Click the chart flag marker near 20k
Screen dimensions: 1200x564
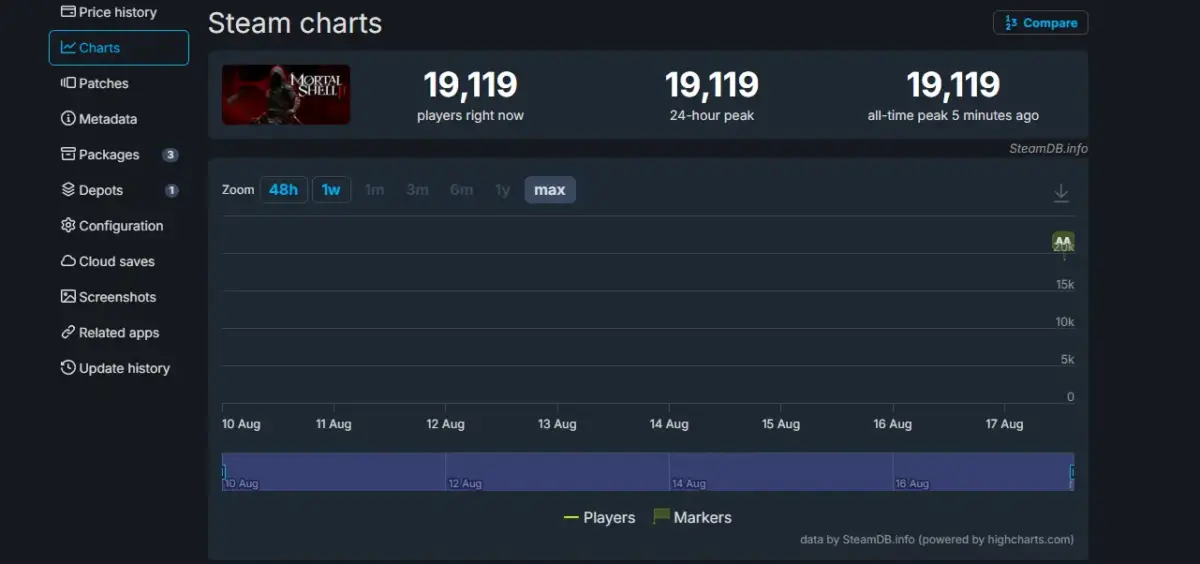point(1063,242)
